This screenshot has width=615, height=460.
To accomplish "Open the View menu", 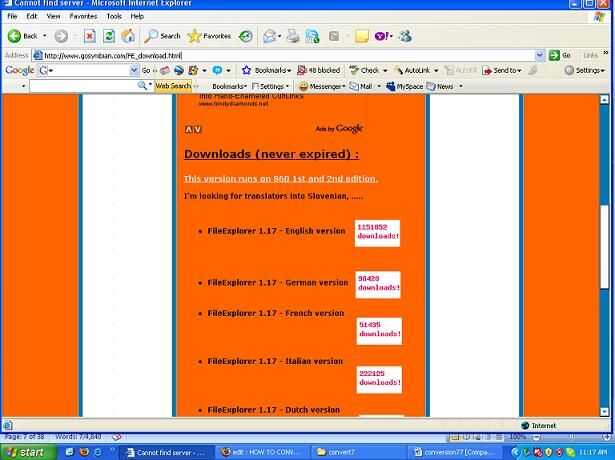I will tap(53, 16).
